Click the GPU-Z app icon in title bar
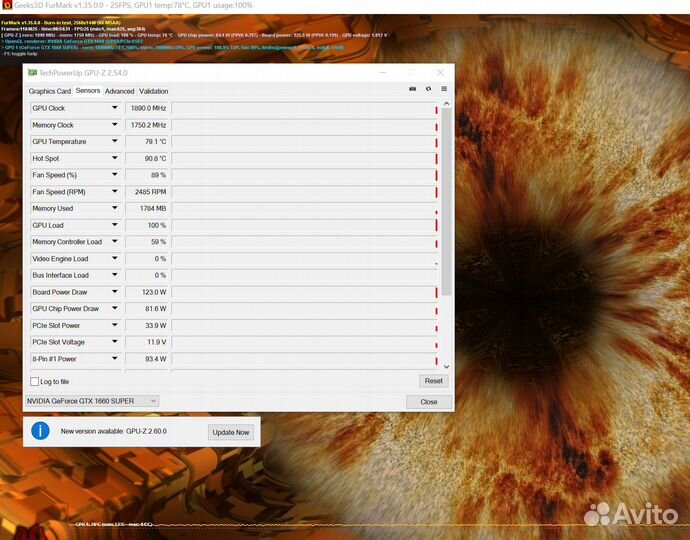The height and width of the screenshot is (540, 690). (x=32, y=73)
